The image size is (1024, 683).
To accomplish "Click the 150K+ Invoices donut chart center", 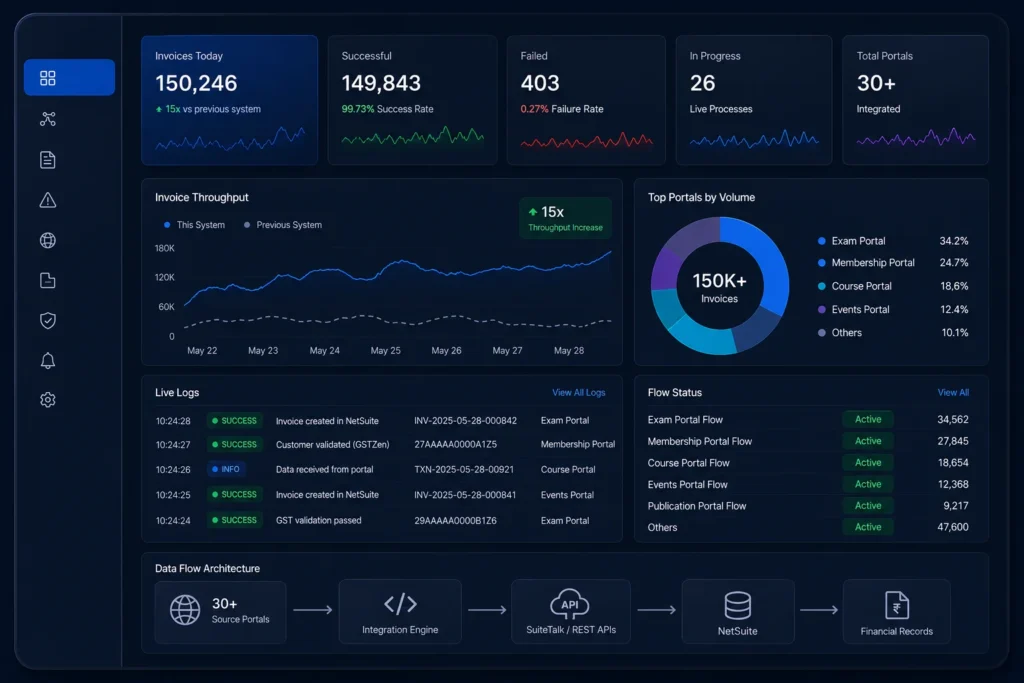I will coord(720,287).
